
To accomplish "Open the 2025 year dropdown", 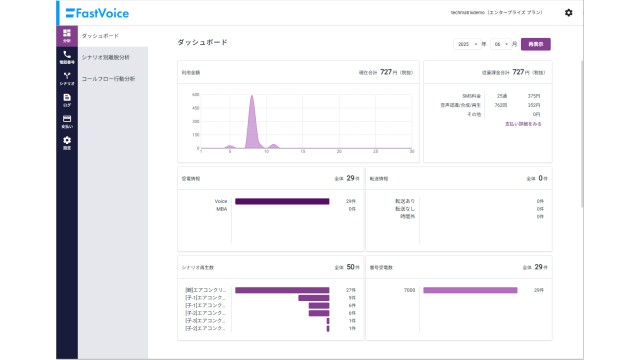I will (x=467, y=44).
